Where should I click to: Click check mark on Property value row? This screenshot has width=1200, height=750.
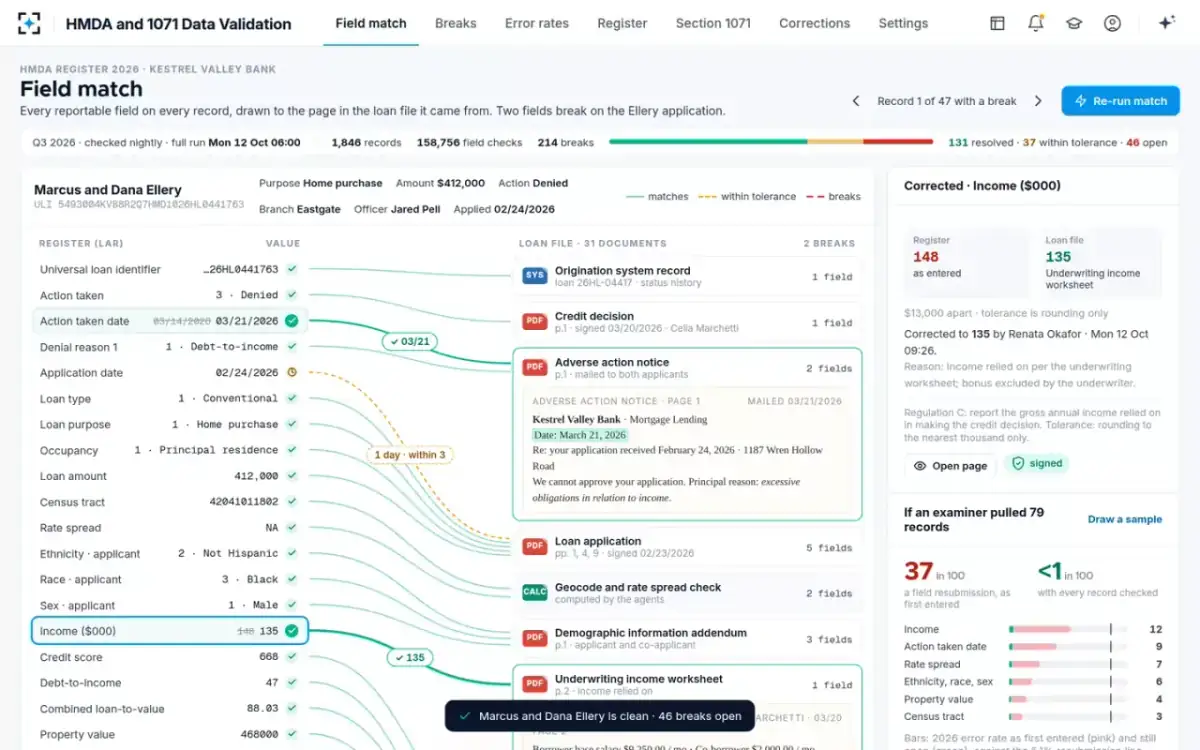[292, 734]
